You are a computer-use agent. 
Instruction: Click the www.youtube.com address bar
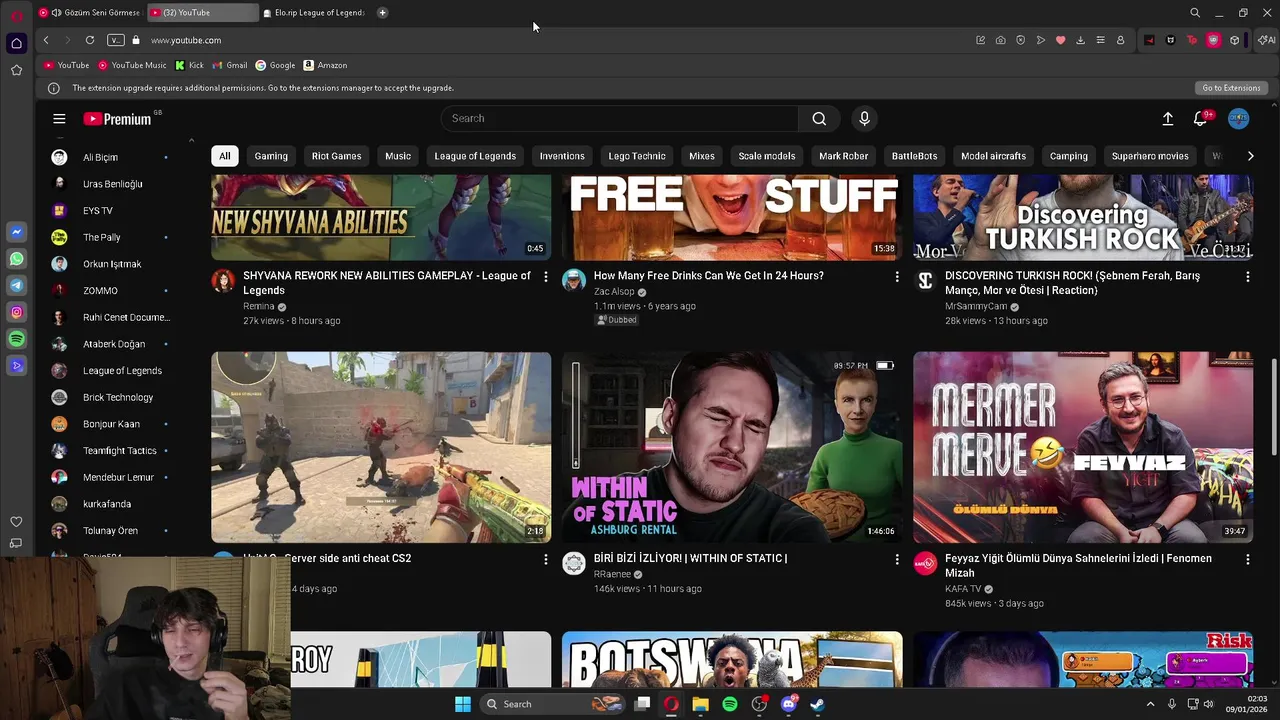(x=186, y=40)
